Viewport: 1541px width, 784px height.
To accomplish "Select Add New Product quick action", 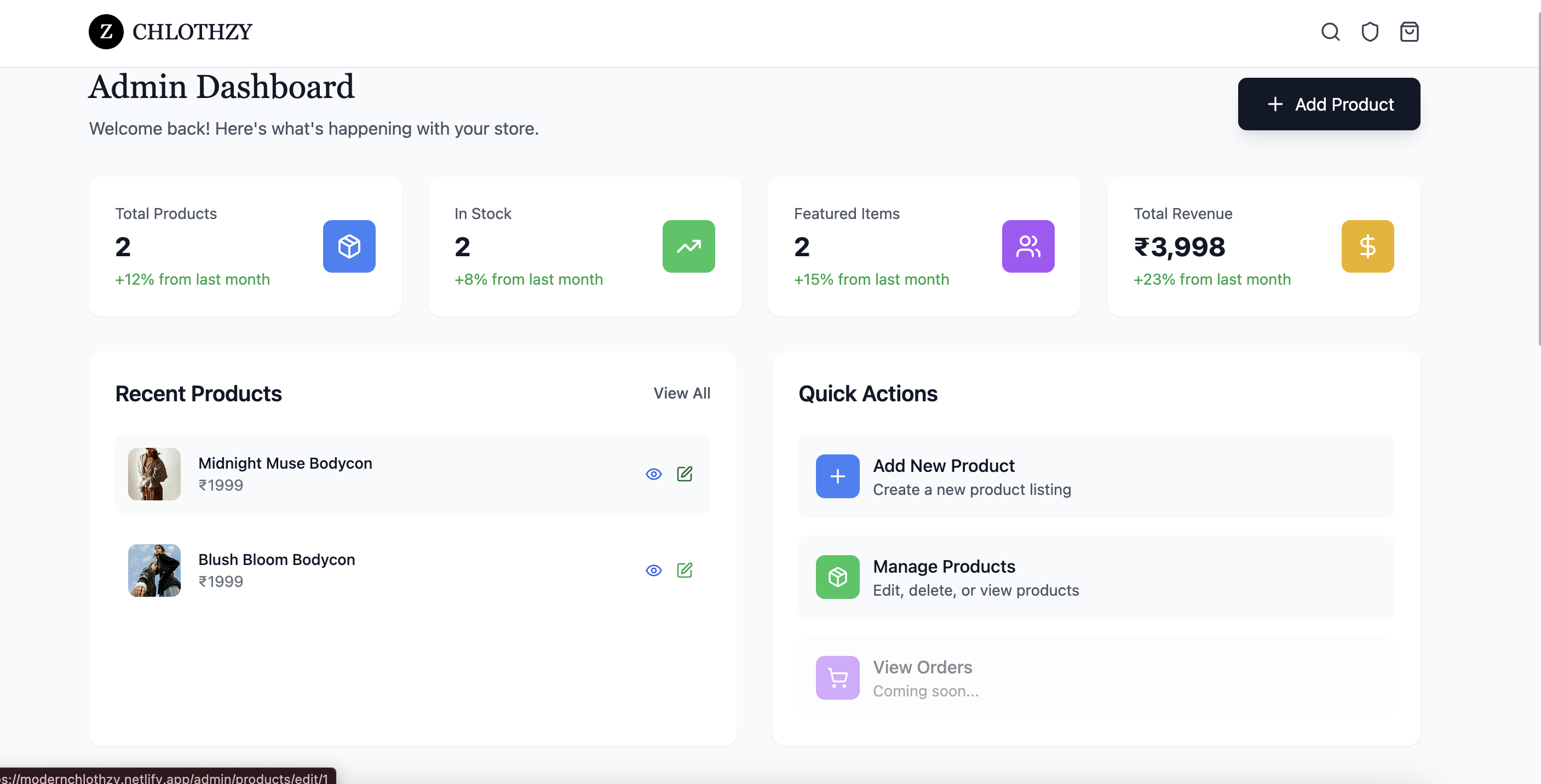I will tap(1095, 477).
